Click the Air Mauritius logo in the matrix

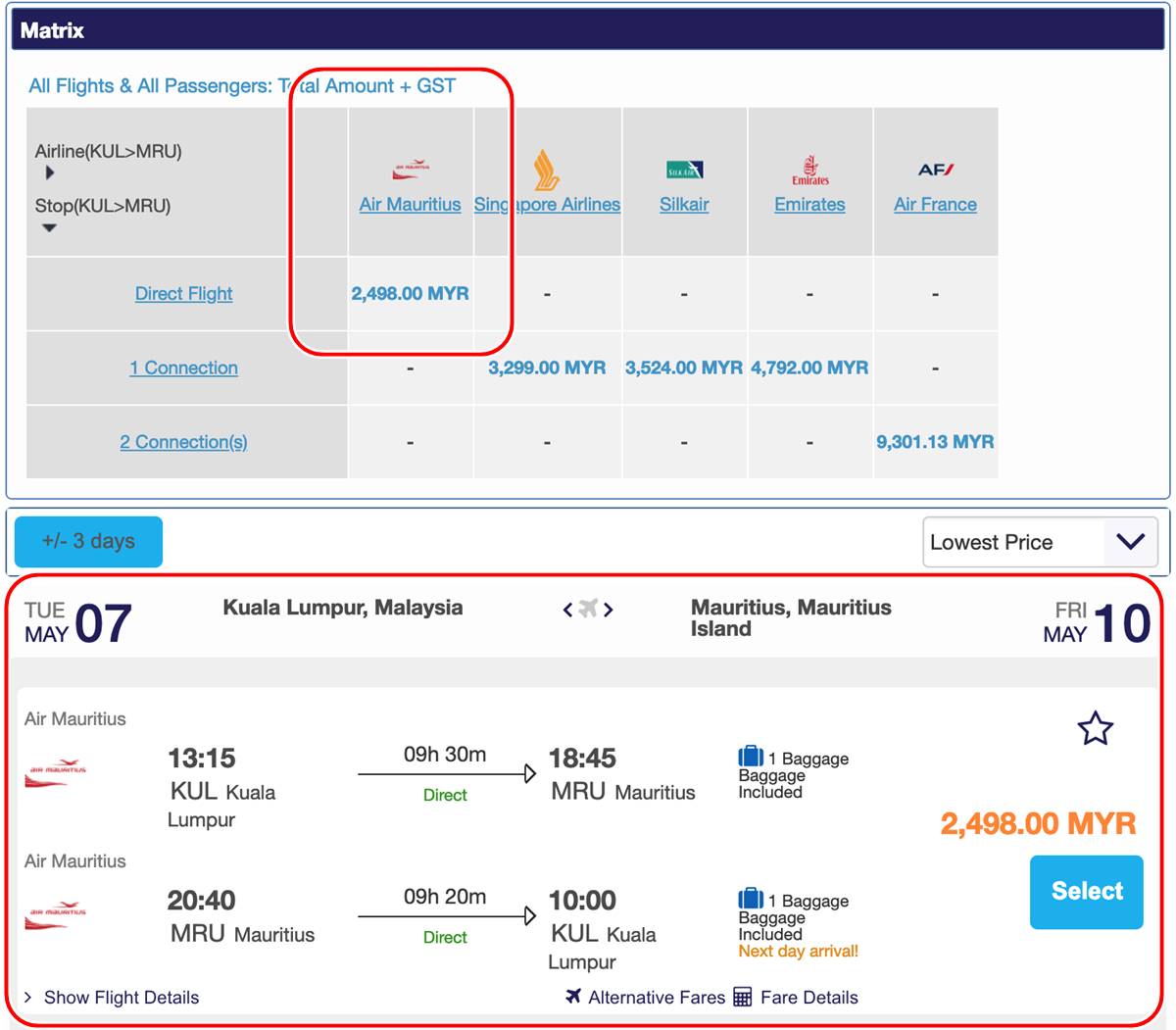tap(411, 169)
